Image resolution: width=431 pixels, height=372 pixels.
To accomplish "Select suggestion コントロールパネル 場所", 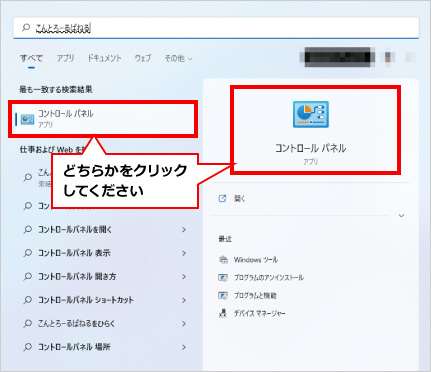I will point(74,347).
